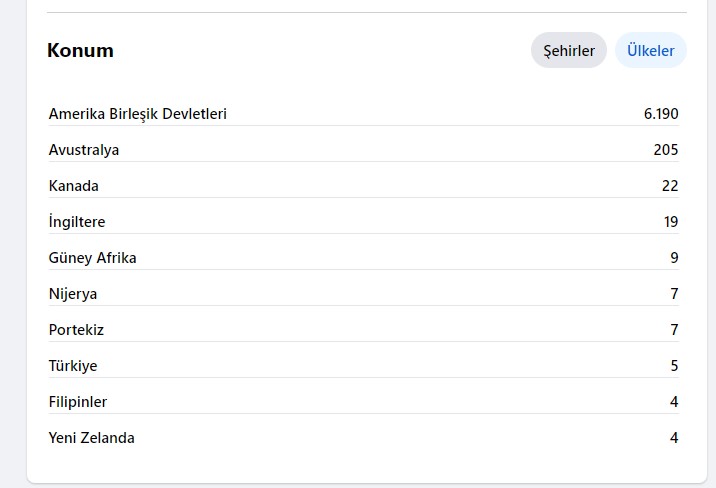Select the 5 count next to Türkiye

674,366
